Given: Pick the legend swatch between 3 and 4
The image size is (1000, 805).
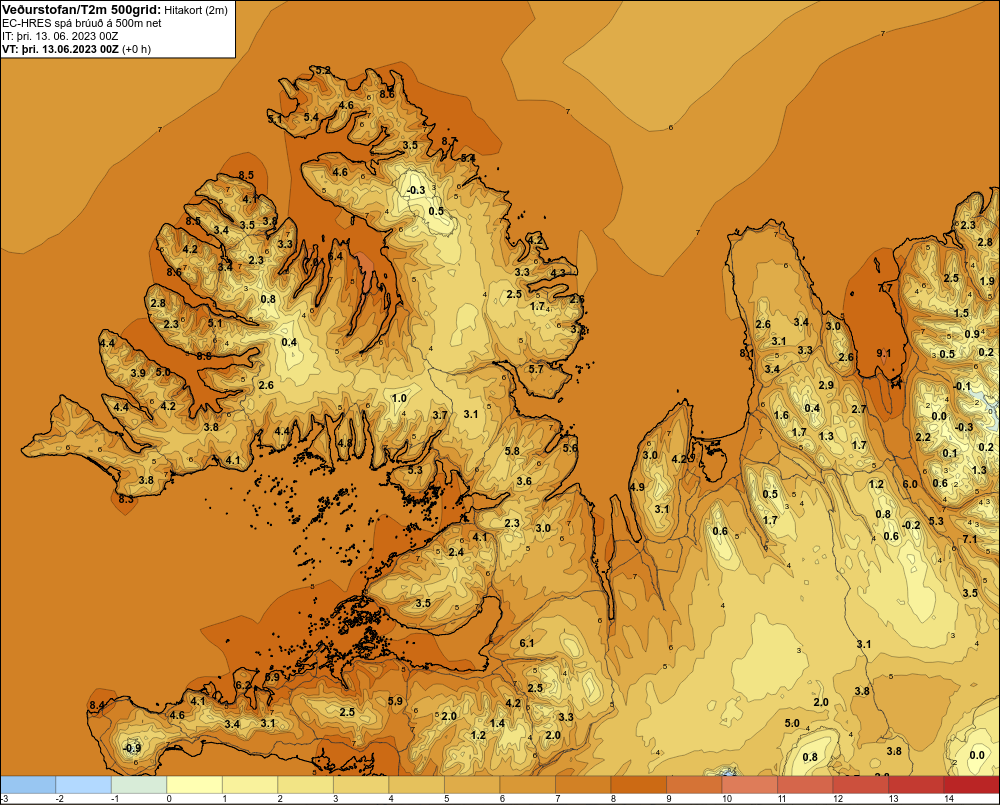Looking at the screenshot, I should (x=361, y=785).
